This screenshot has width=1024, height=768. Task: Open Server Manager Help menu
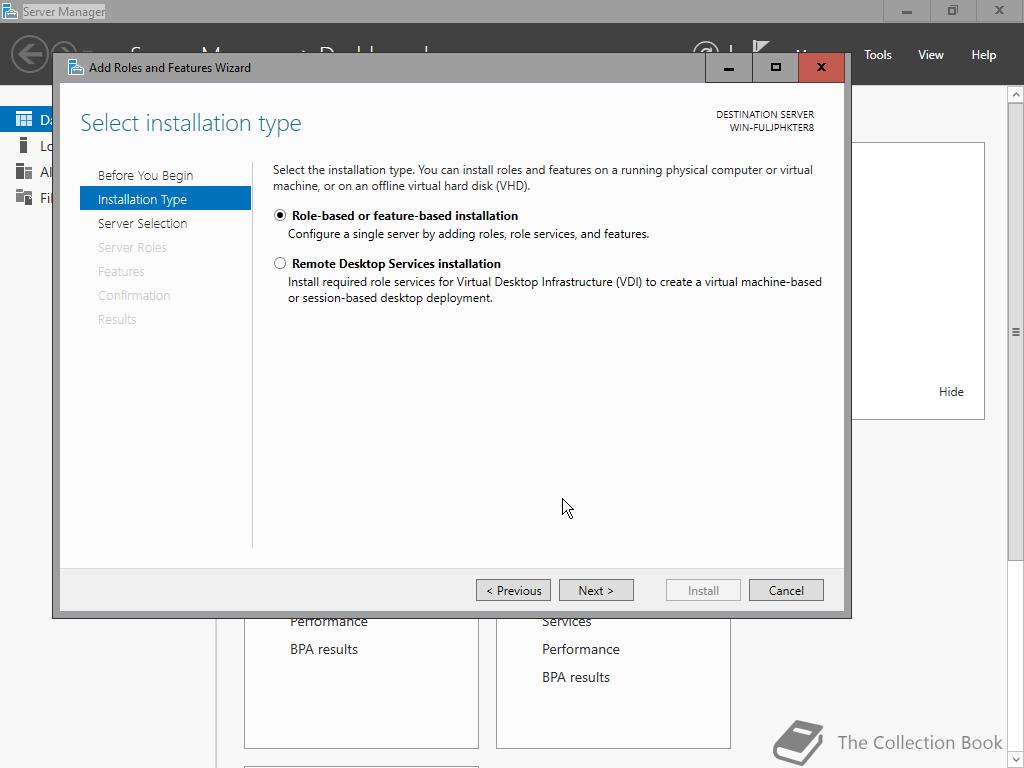point(984,55)
